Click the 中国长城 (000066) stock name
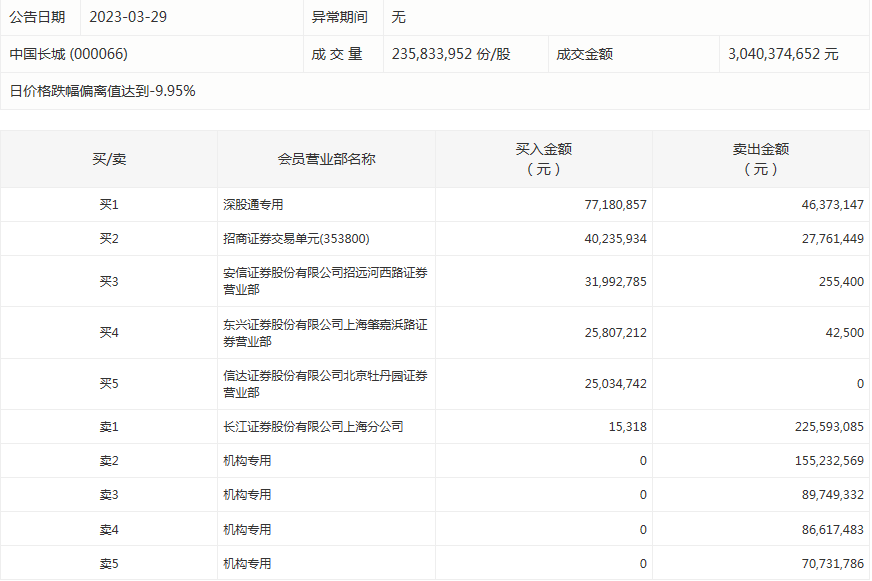 69,54
